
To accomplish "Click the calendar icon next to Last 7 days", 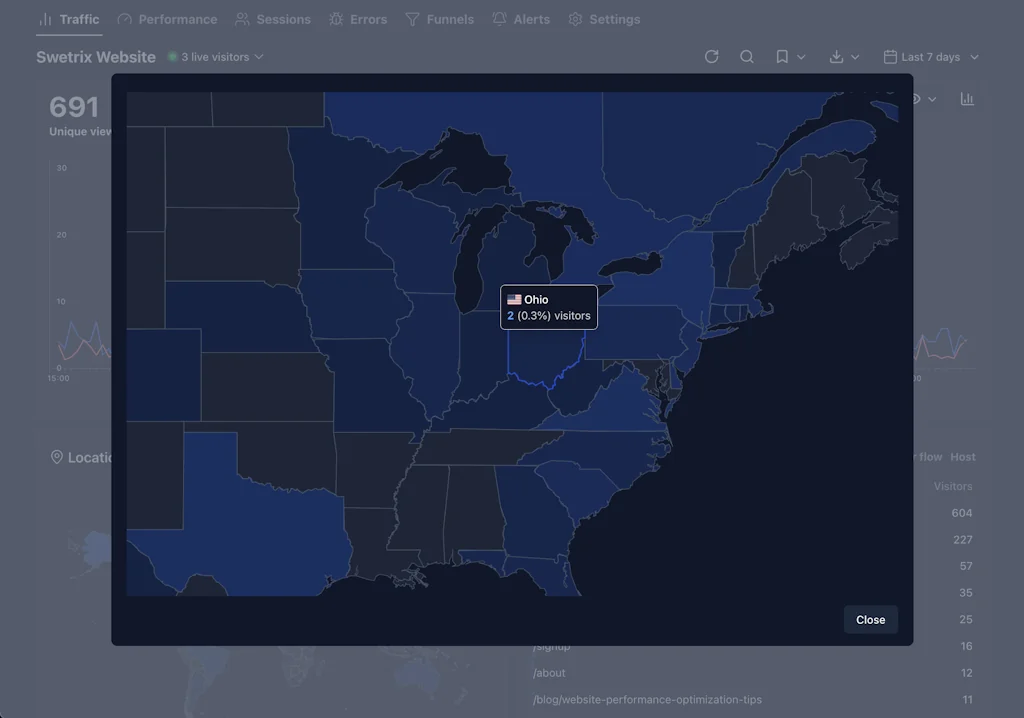I will pos(891,57).
